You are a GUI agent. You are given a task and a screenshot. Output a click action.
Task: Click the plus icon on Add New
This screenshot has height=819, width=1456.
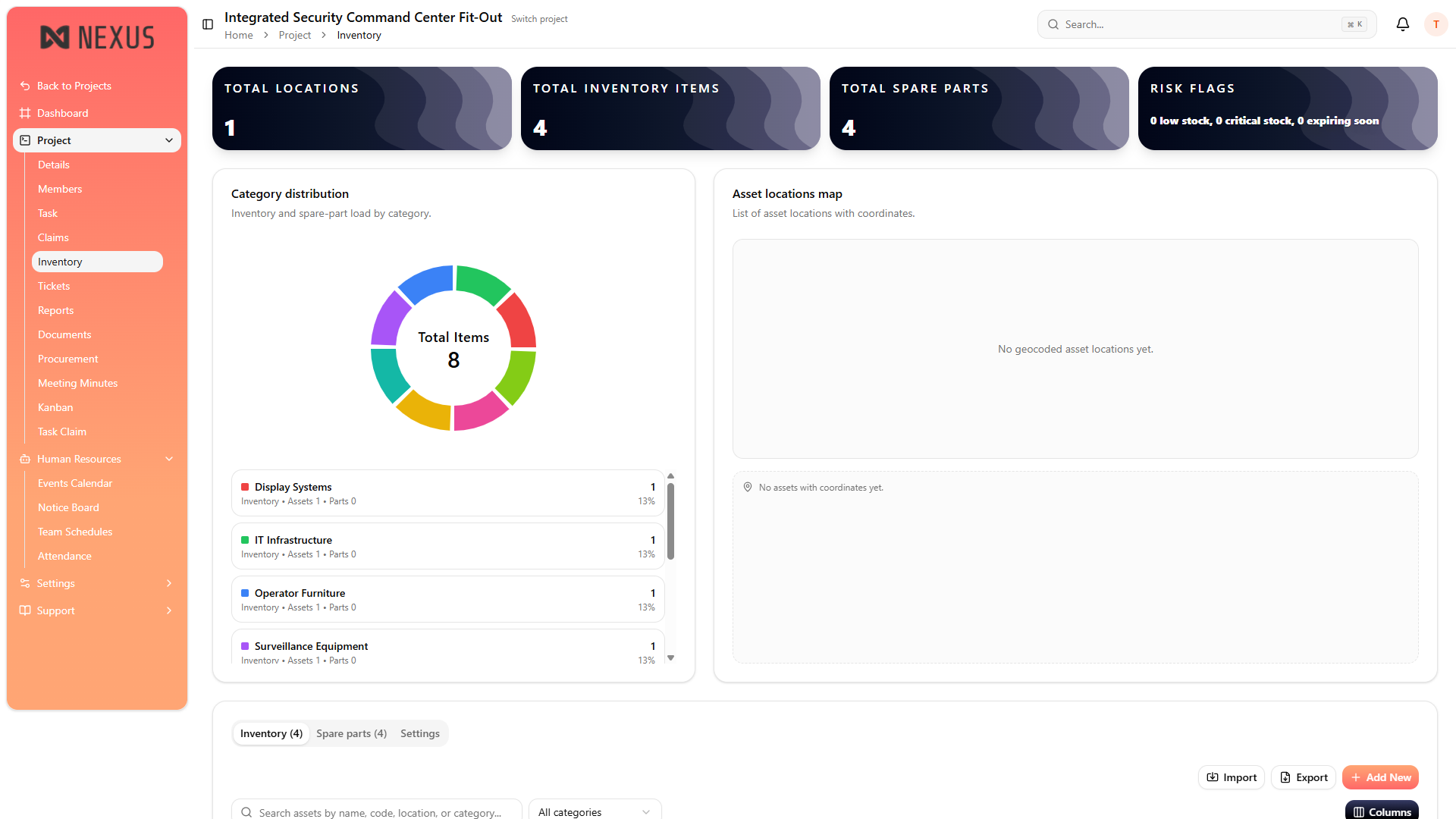[x=1356, y=777]
